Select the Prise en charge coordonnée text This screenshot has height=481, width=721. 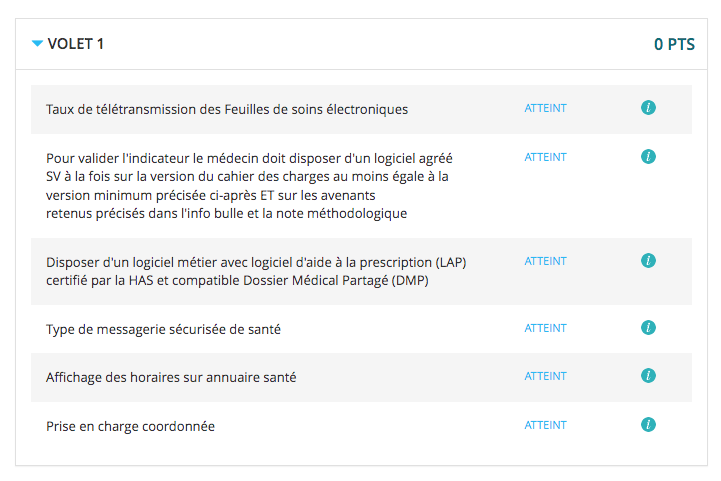click(130, 427)
